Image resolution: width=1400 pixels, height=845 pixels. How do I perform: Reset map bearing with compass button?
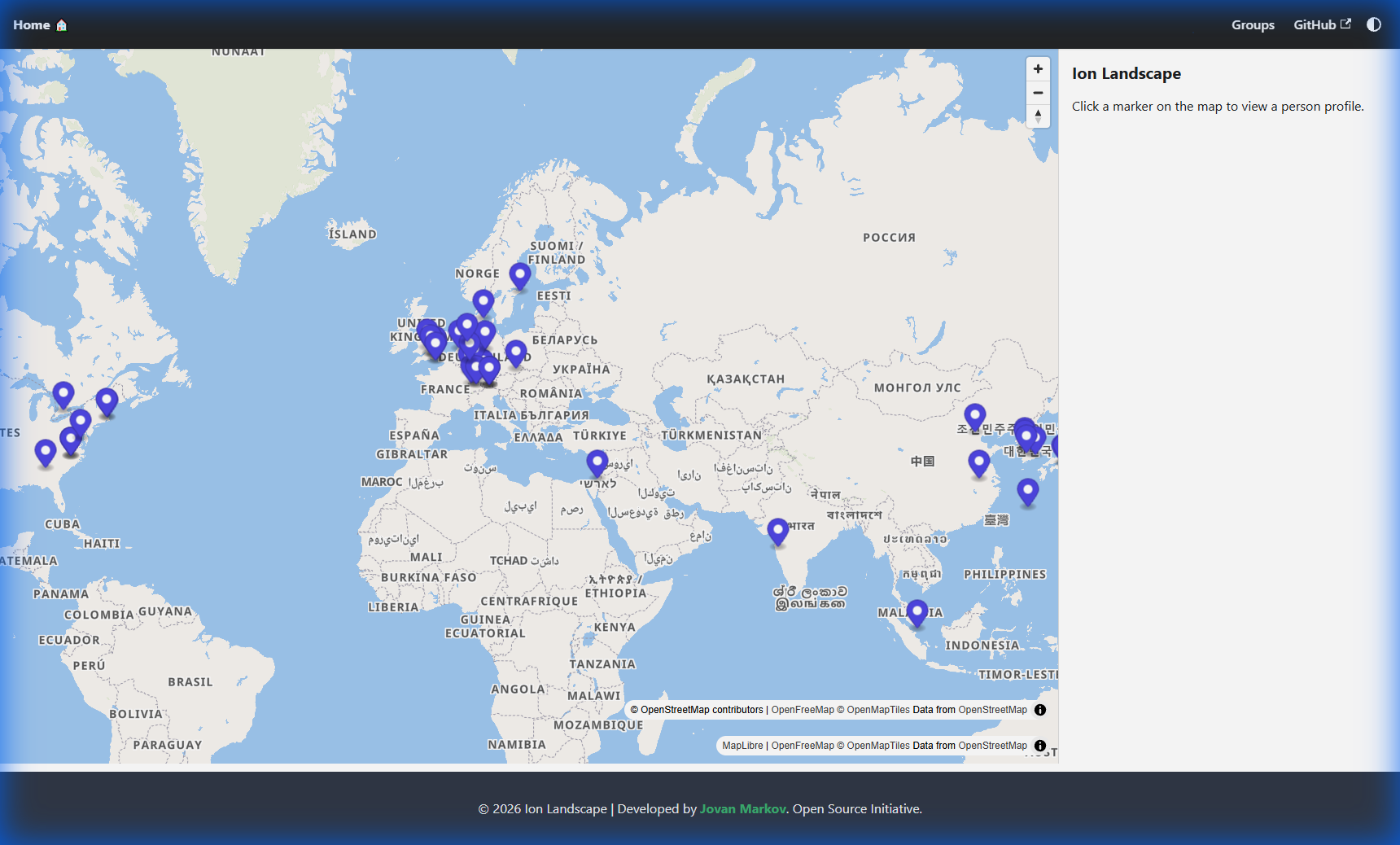click(1038, 116)
